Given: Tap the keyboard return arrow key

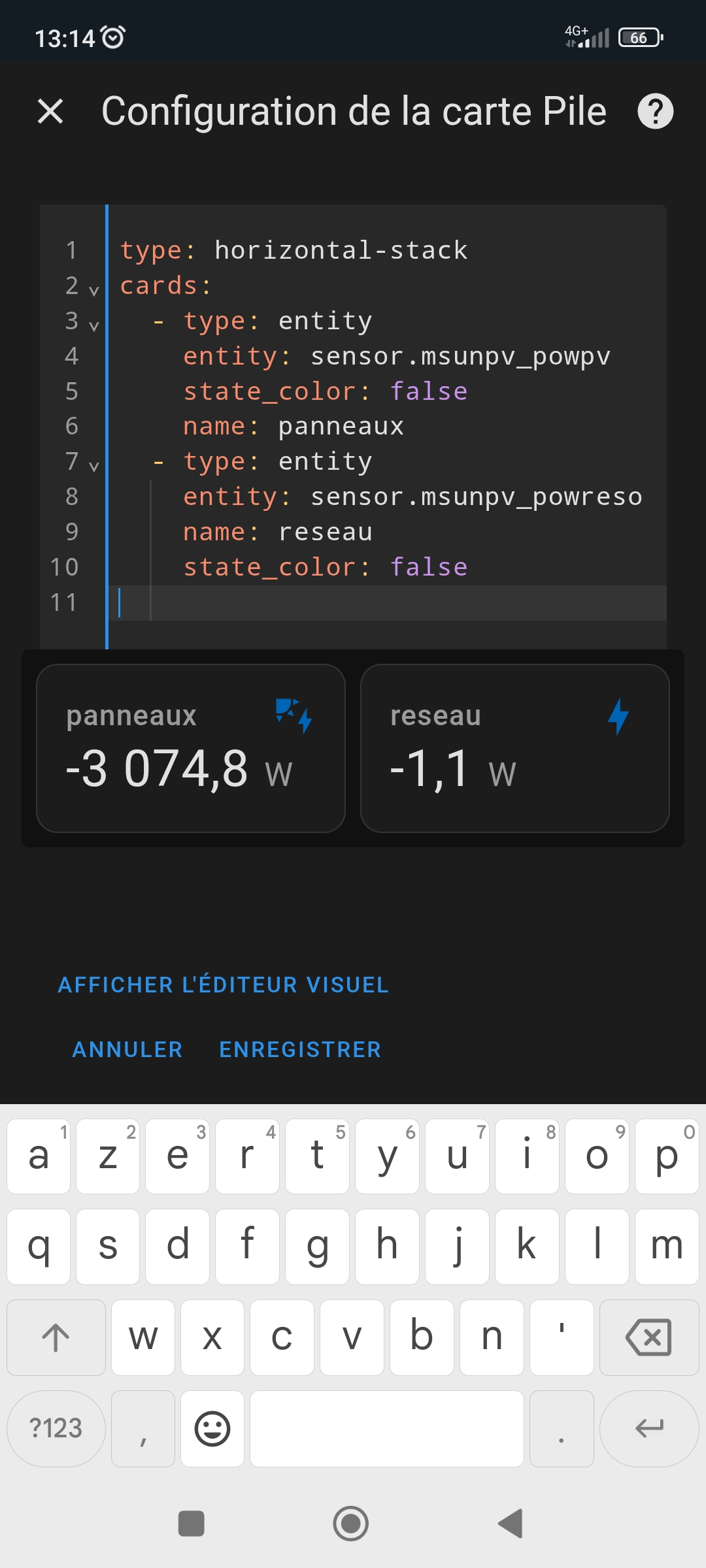Looking at the screenshot, I should [x=649, y=1428].
